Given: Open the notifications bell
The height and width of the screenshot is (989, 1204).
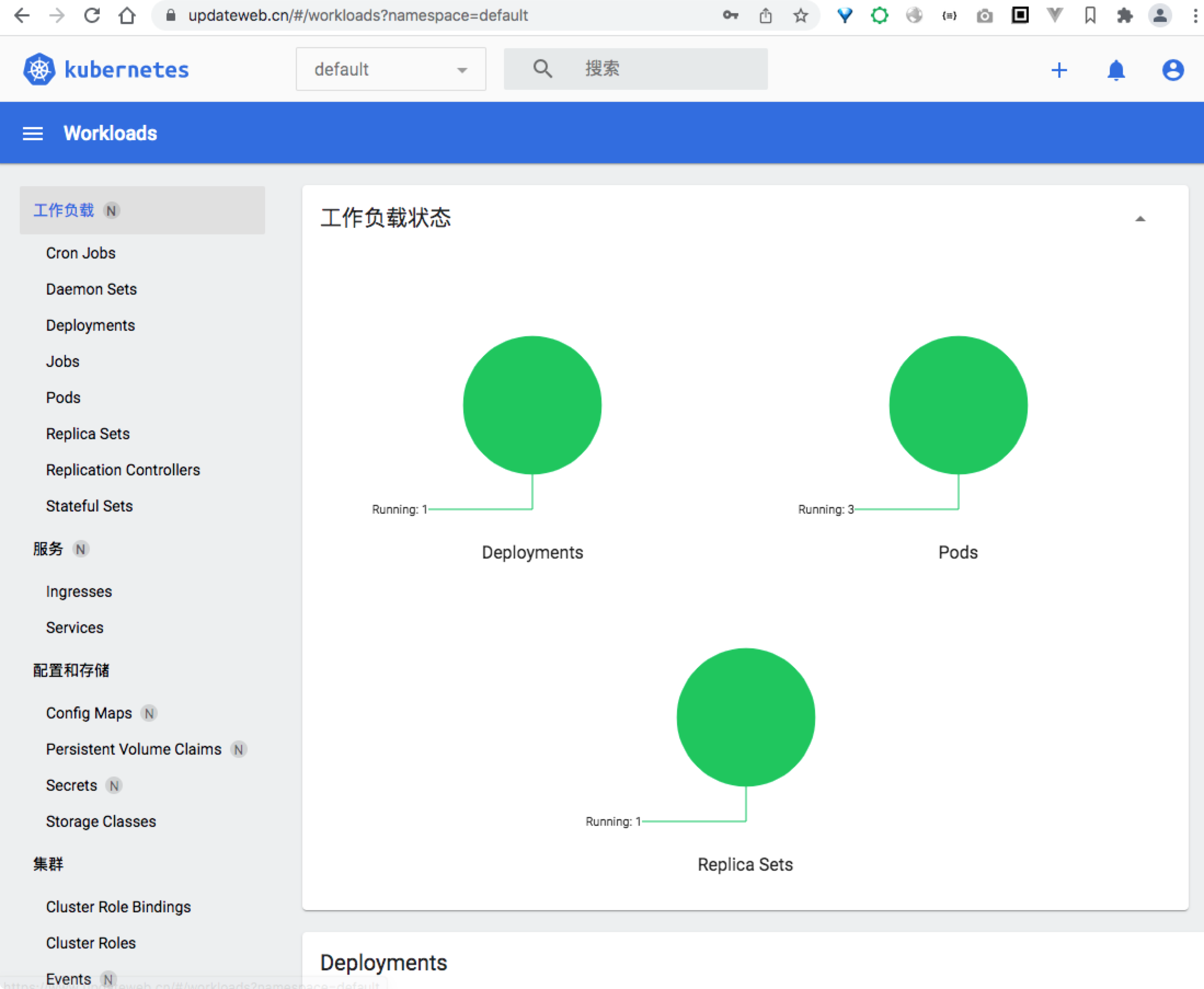Looking at the screenshot, I should pyautogui.click(x=1116, y=70).
